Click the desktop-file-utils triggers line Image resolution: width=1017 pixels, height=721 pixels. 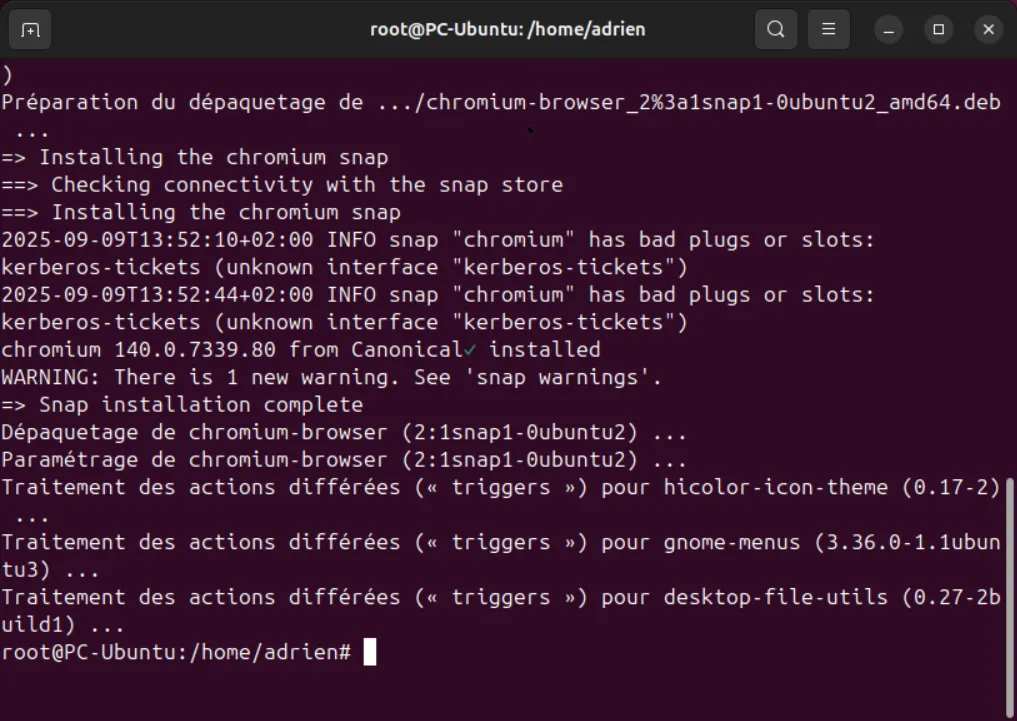point(501,598)
